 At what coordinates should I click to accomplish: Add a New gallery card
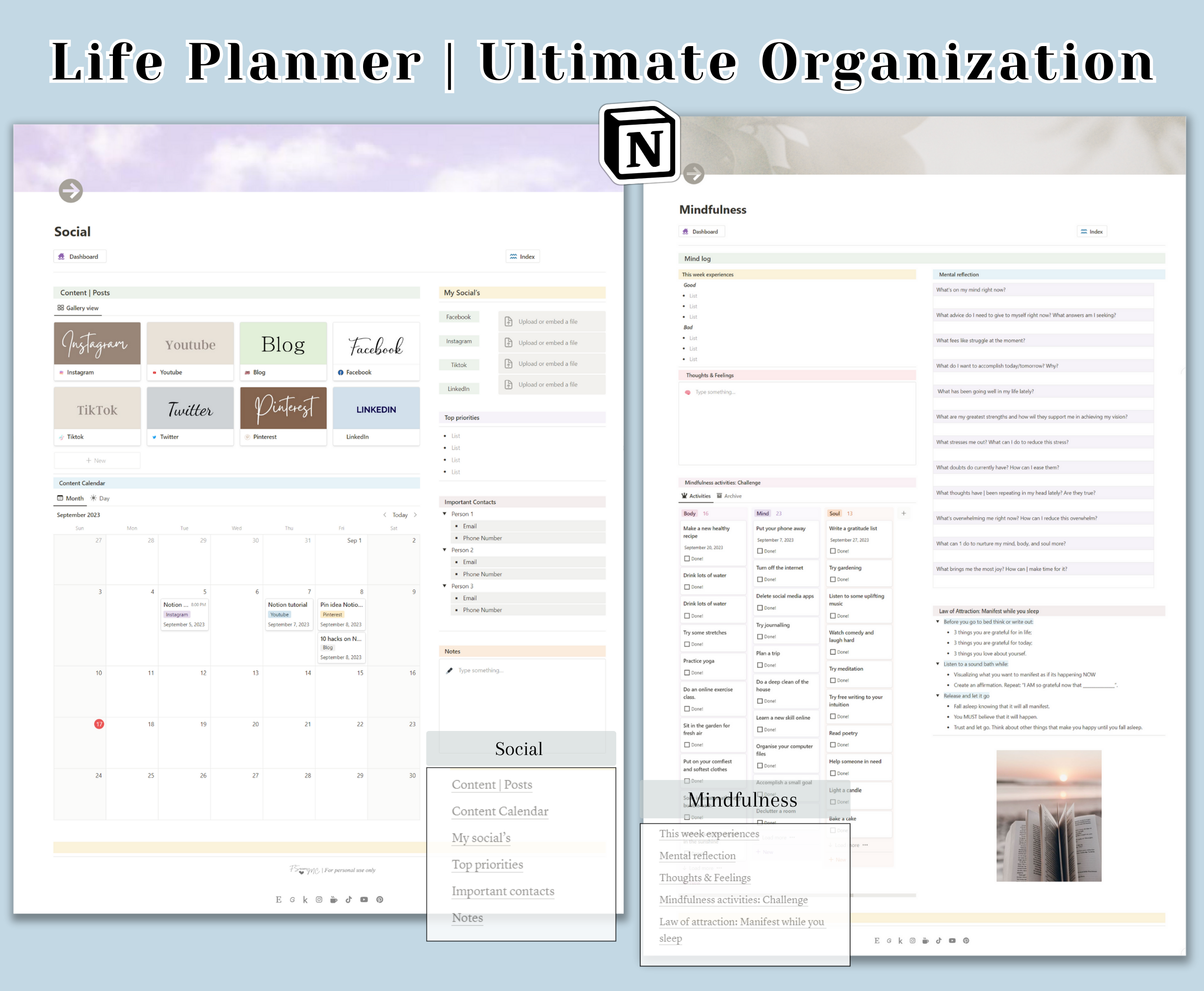[x=97, y=461]
